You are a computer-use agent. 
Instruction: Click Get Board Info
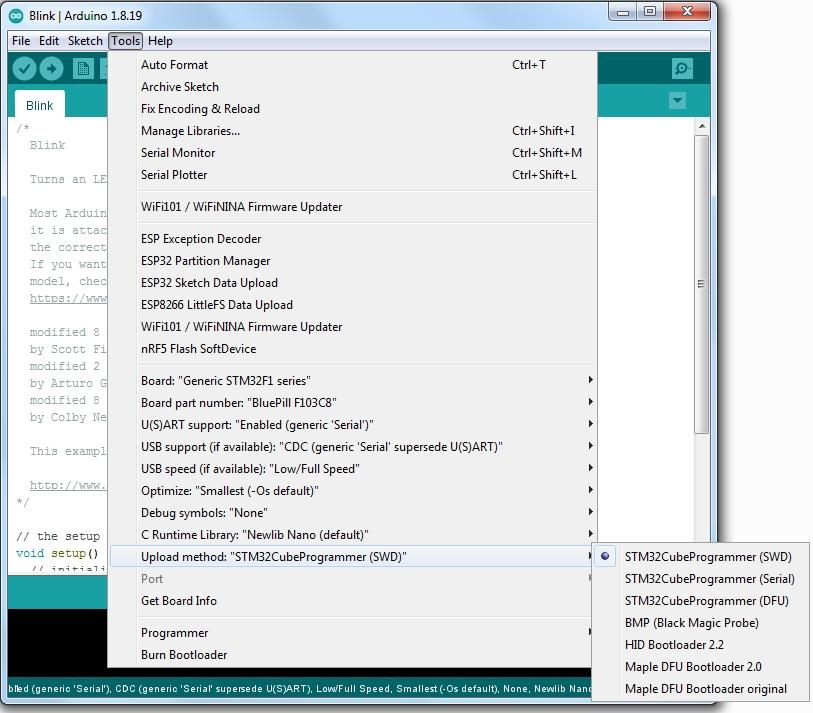tap(353, 601)
